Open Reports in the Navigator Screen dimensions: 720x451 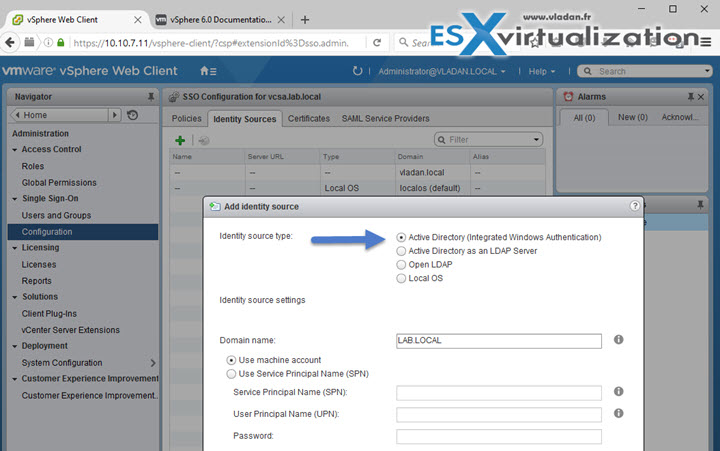click(36, 281)
